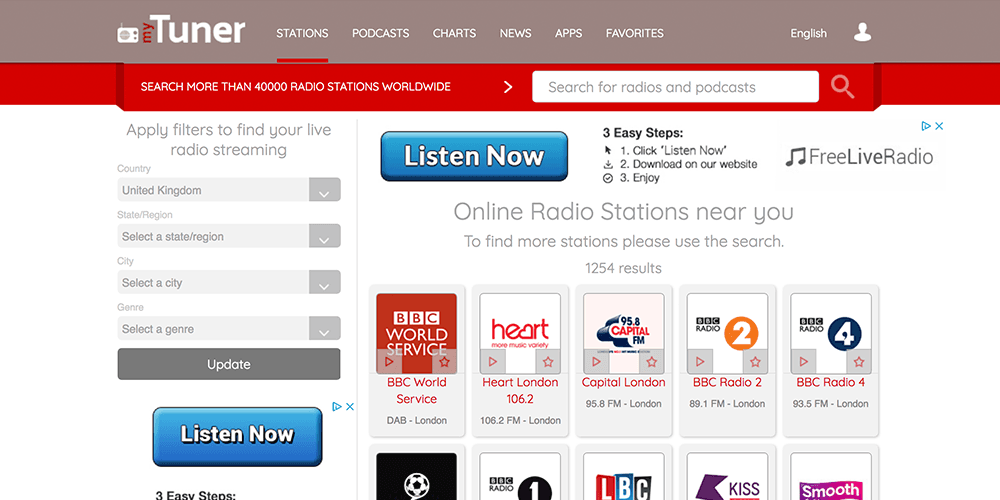The image size is (1000, 500).
Task: Click the myTuner radio logo
Action: [181, 32]
